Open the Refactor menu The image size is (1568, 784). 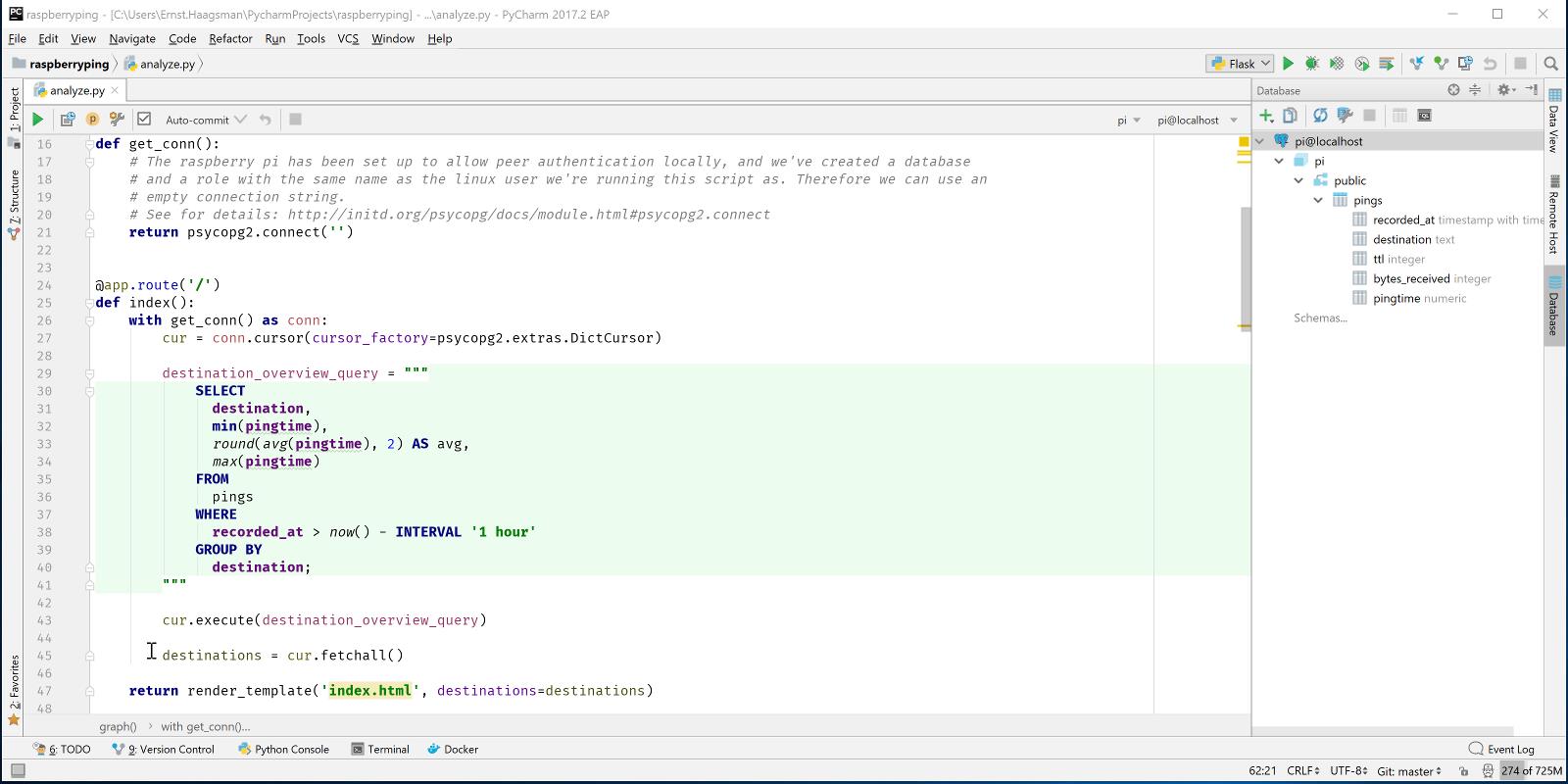(230, 38)
